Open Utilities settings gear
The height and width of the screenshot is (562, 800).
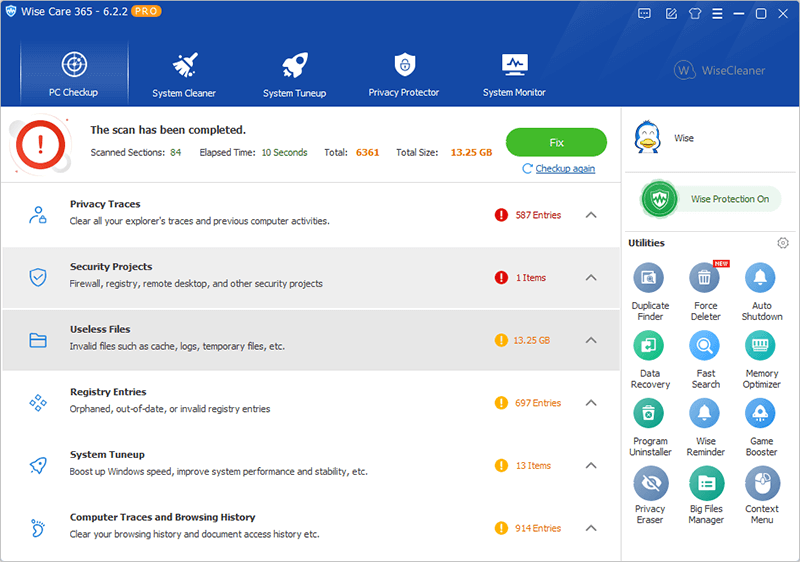[x=783, y=243]
